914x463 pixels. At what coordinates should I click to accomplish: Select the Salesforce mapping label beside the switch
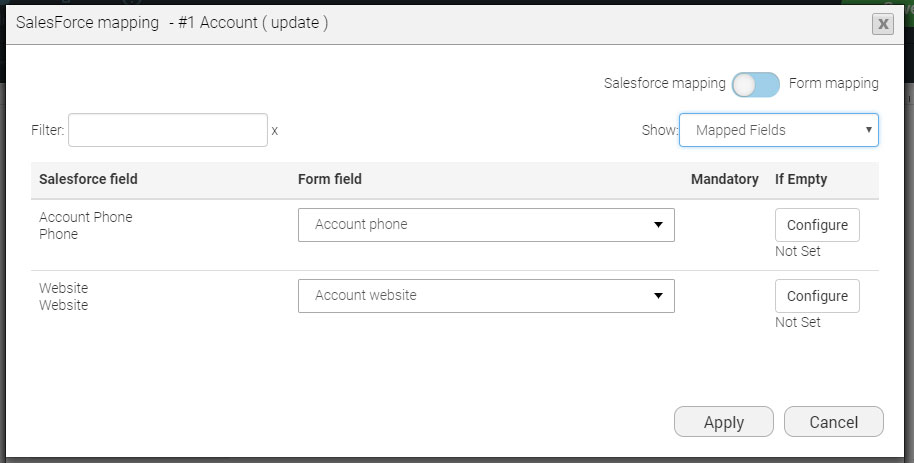665,84
